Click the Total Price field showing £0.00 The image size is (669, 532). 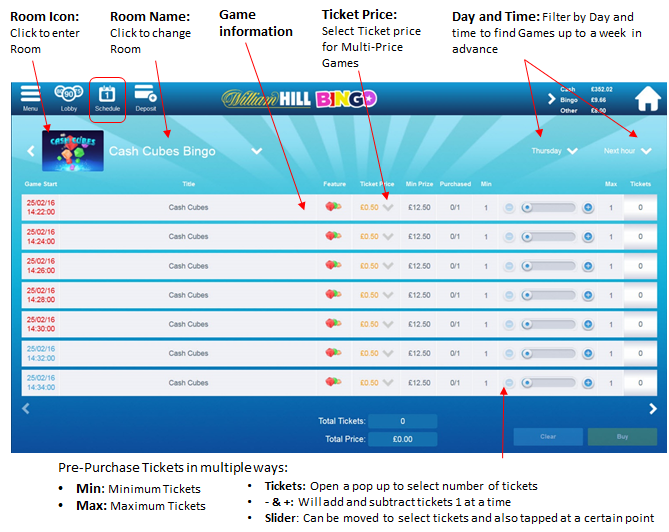(x=402, y=439)
